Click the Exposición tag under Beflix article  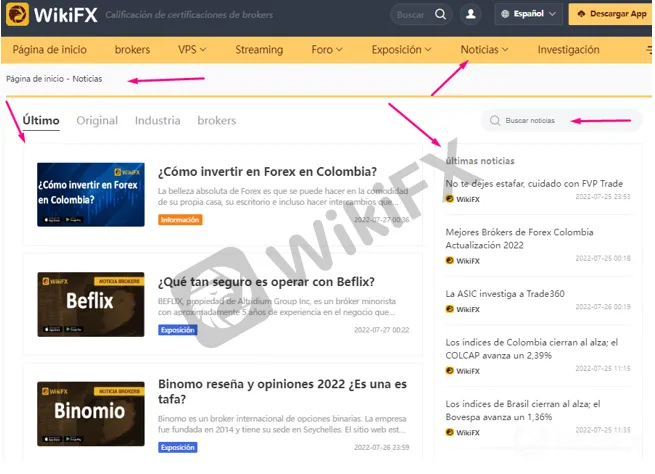pyautogui.click(x=178, y=330)
